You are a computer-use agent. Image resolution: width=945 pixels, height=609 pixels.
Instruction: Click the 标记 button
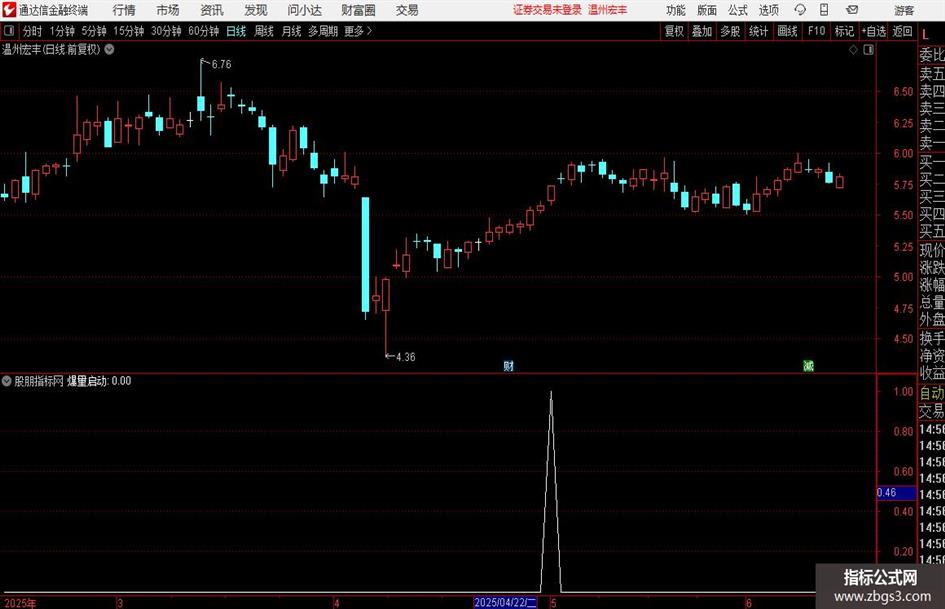pyautogui.click(x=844, y=31)
